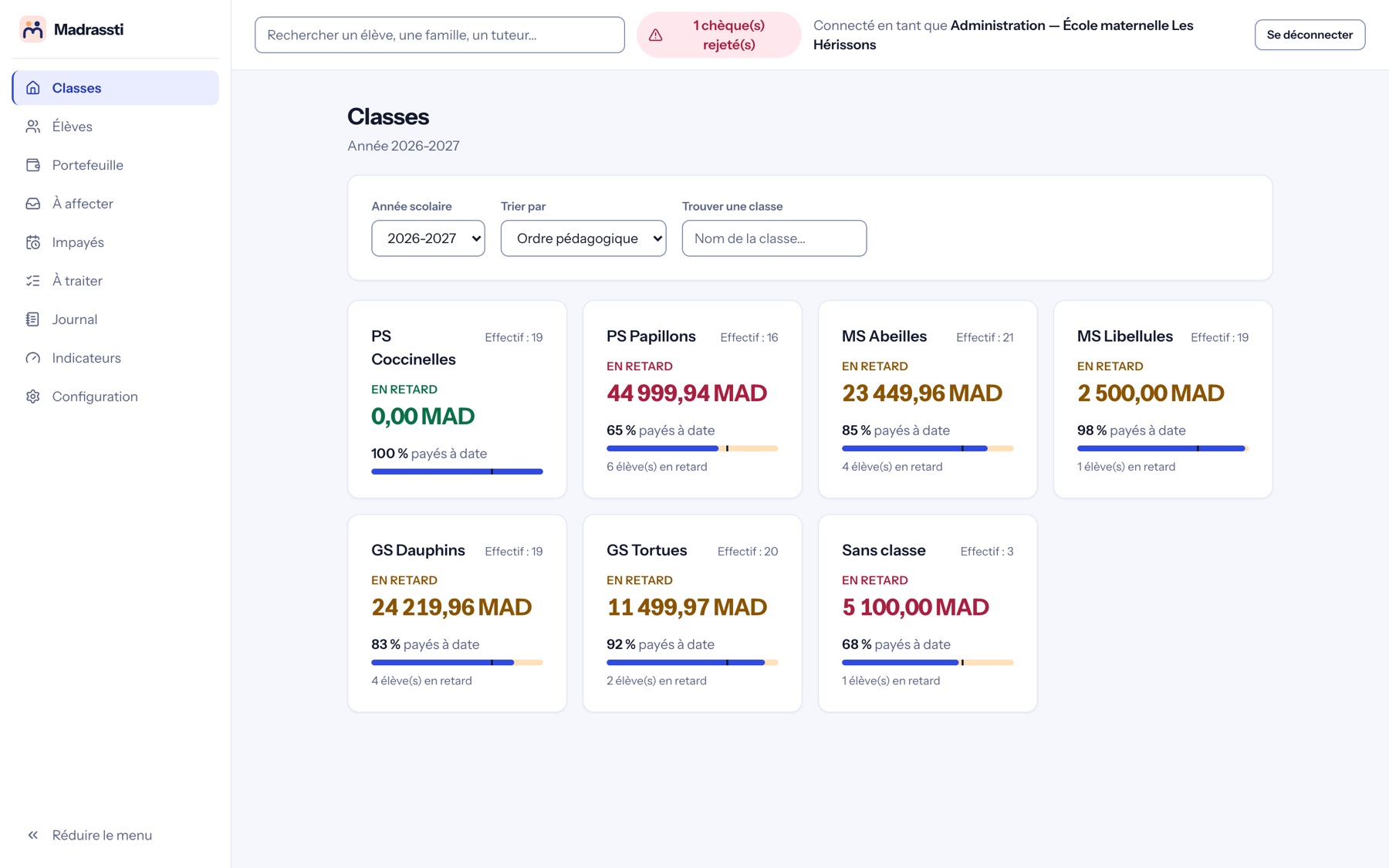
Task: Select Indicateurs in the sidebar
Action: (x=116, y=358)
